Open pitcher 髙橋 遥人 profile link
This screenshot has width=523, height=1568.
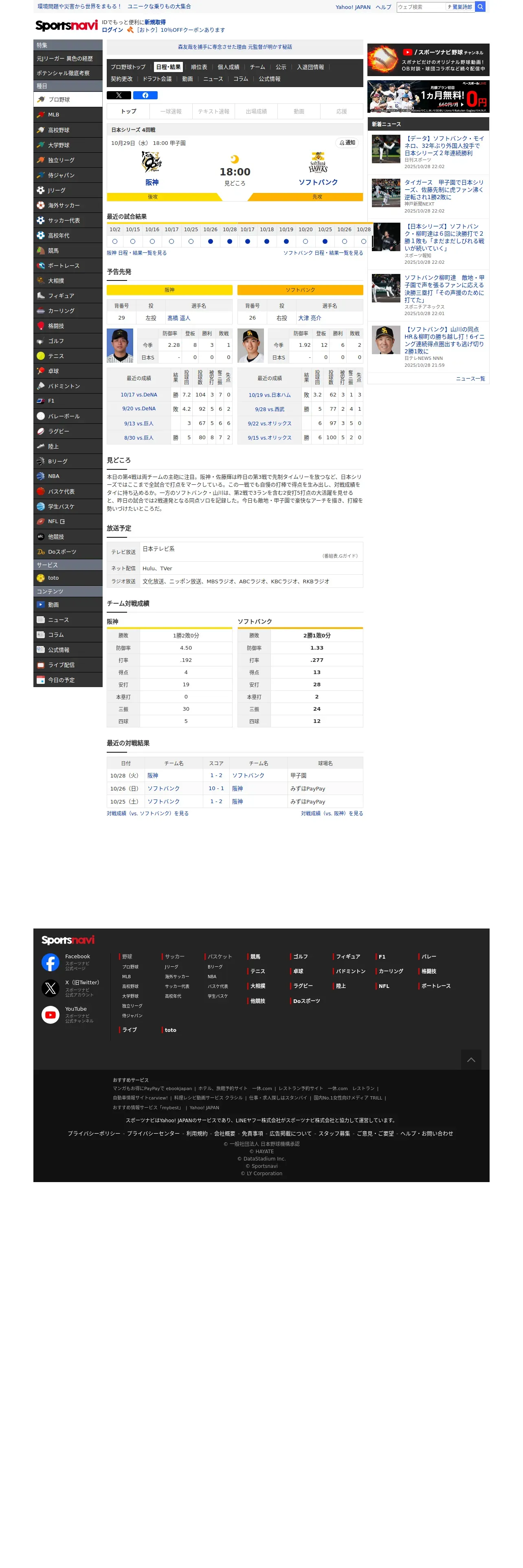coord(179,318)
